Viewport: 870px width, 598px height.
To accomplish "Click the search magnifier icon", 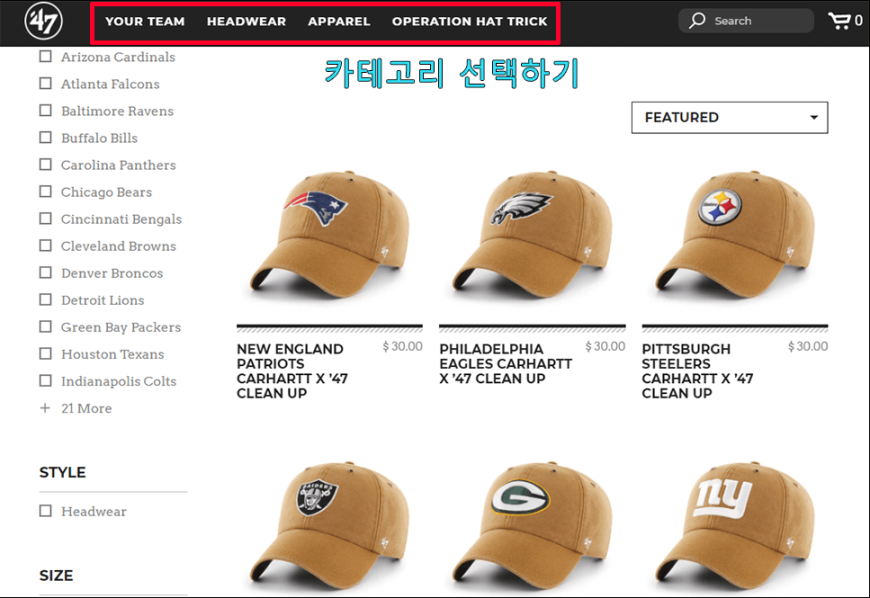I will (697, 21).
